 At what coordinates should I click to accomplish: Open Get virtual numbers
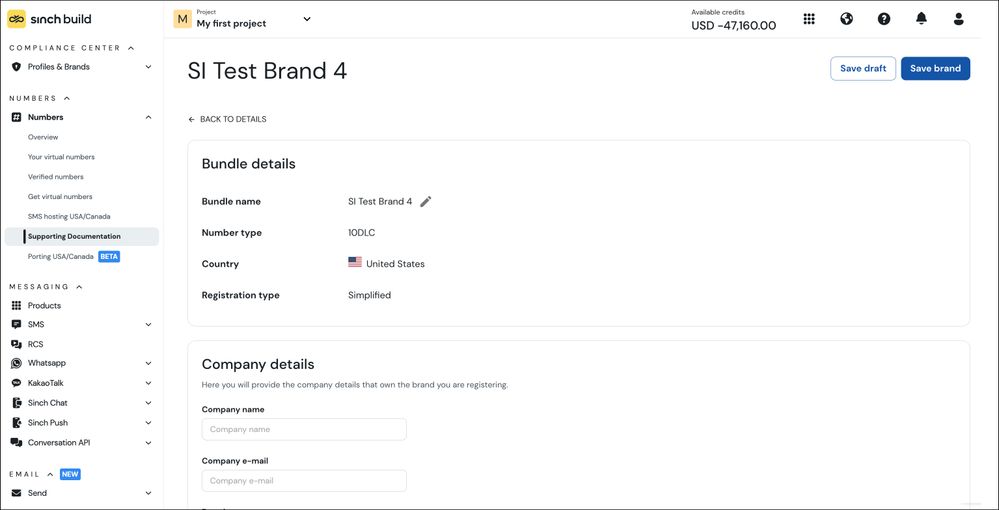point(60,196)
